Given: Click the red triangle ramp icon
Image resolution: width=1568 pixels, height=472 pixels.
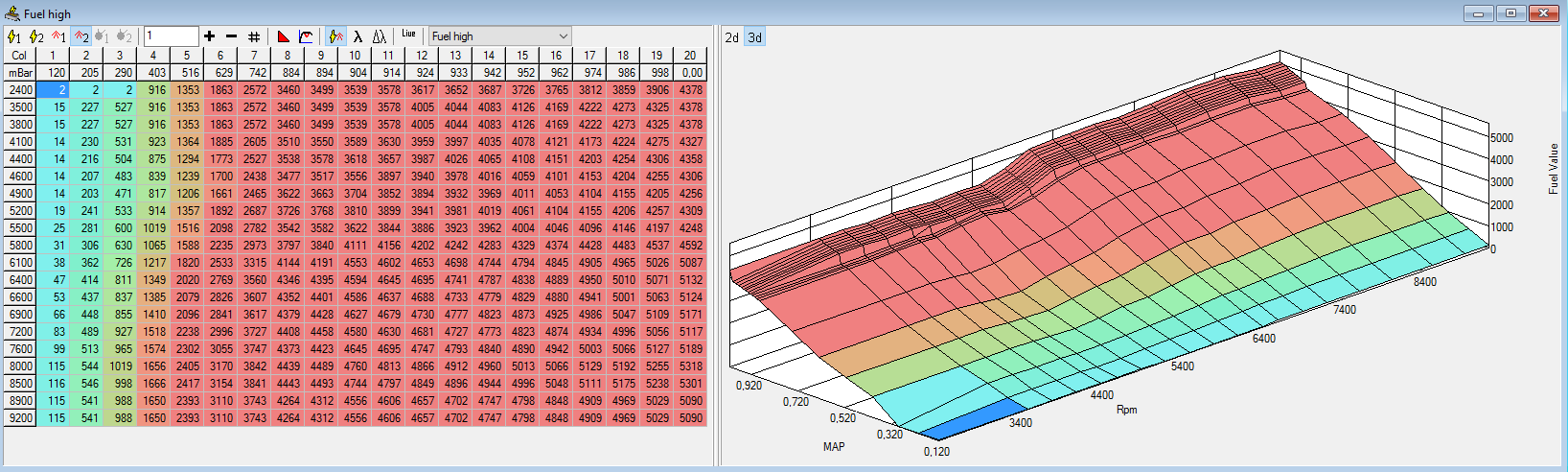Looking at the screenshot, I should (284, 36).
